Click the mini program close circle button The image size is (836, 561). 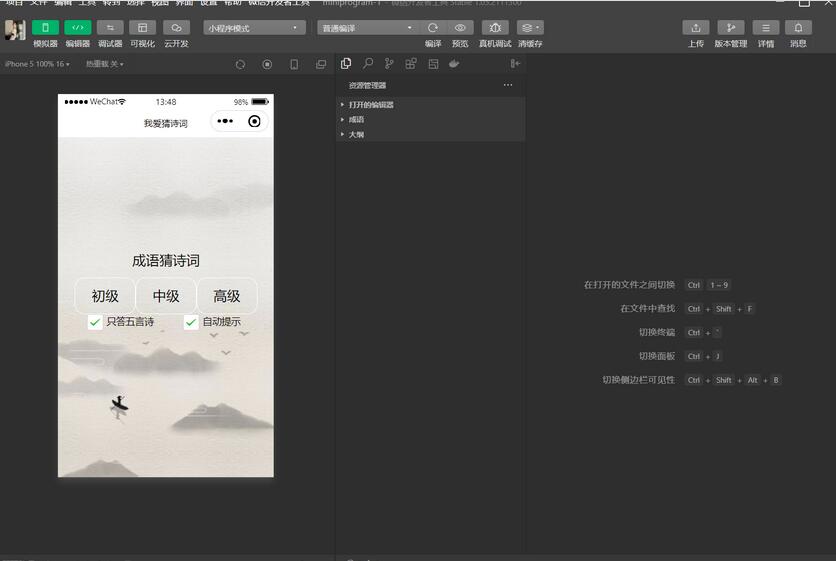tap(254, 121)
